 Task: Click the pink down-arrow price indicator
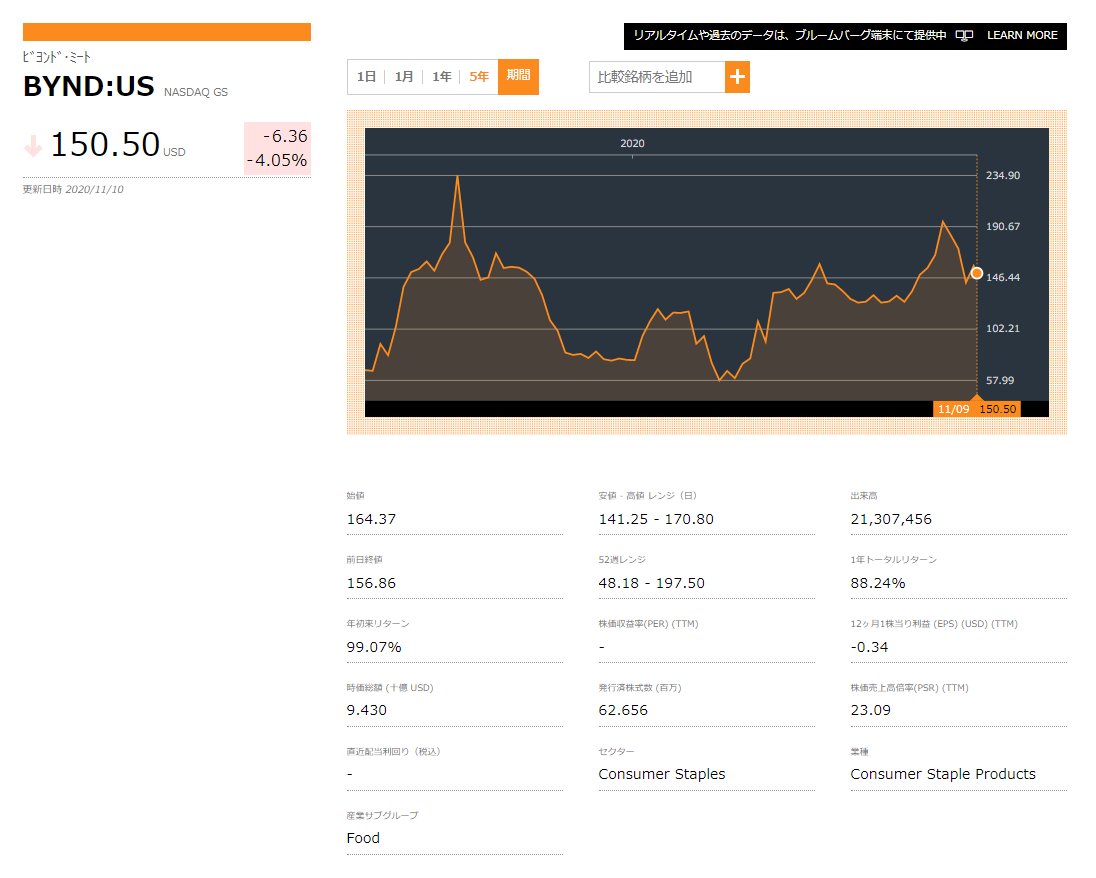coord(33,145)
